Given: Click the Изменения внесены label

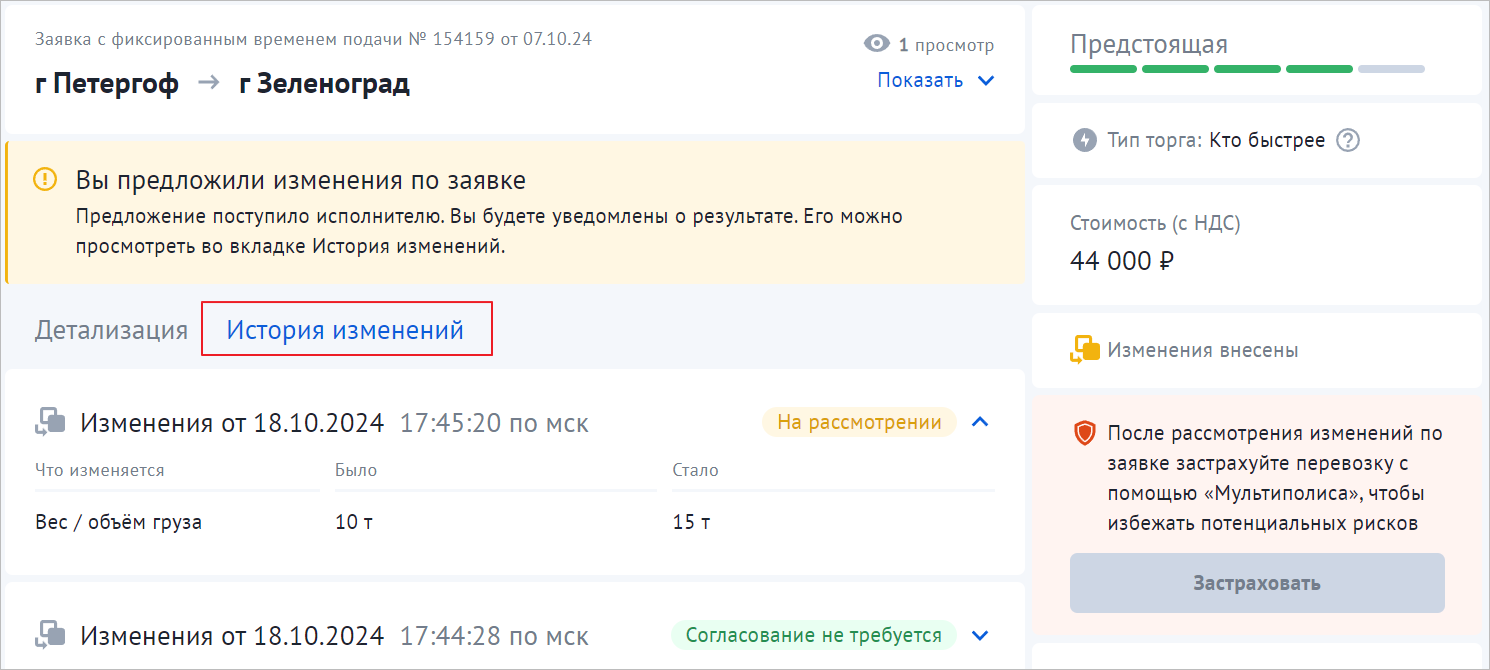Looking at the screenshot, I should pyautogui.click(x=1203, y=350).
